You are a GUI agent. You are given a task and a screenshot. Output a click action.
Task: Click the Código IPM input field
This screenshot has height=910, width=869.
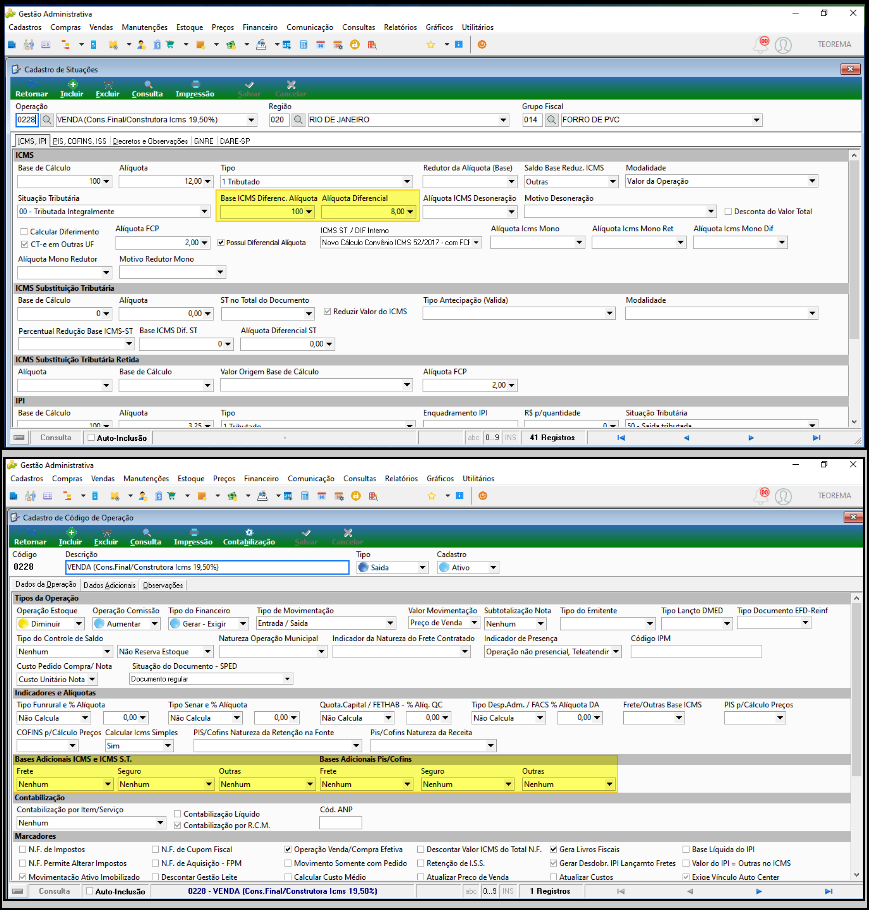[696, 652]
